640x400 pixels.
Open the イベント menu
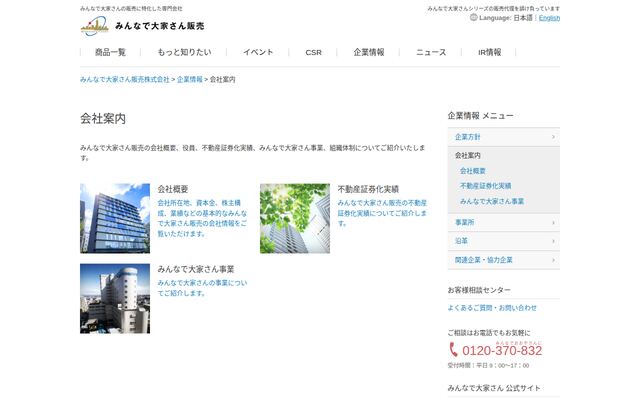tap(258, 52)
